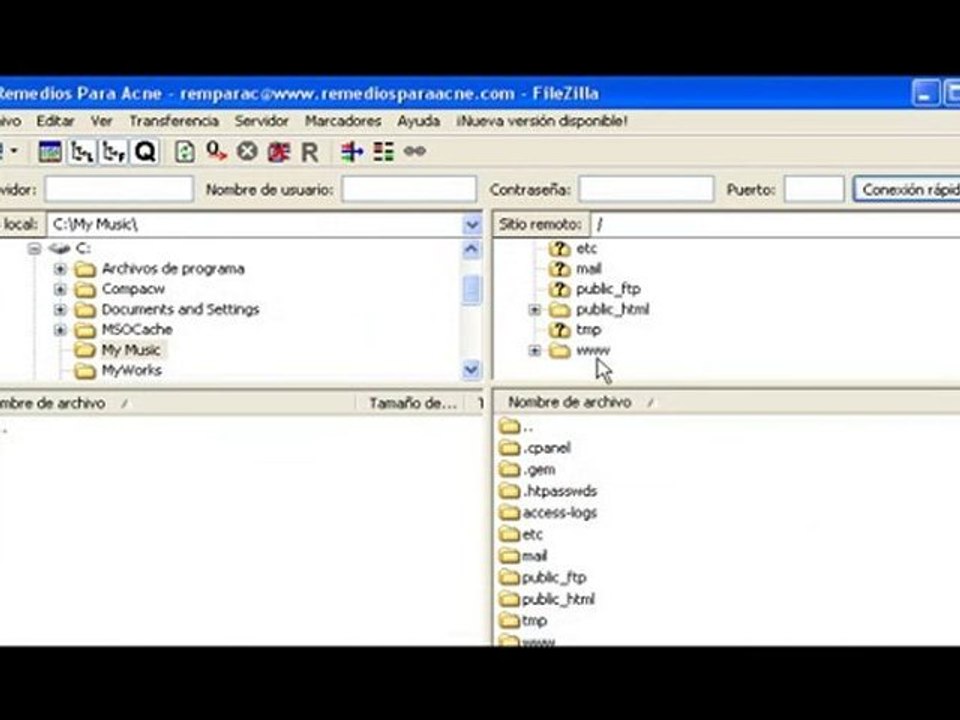Select public_ftp in remote tree
960x720 pixels.
609,289
